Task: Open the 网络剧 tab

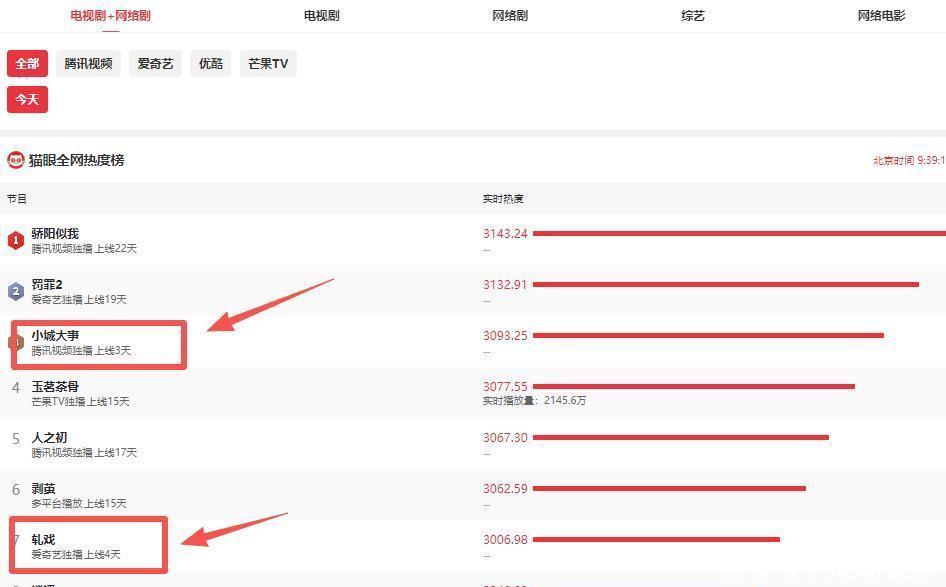Action: coord(510,16)
